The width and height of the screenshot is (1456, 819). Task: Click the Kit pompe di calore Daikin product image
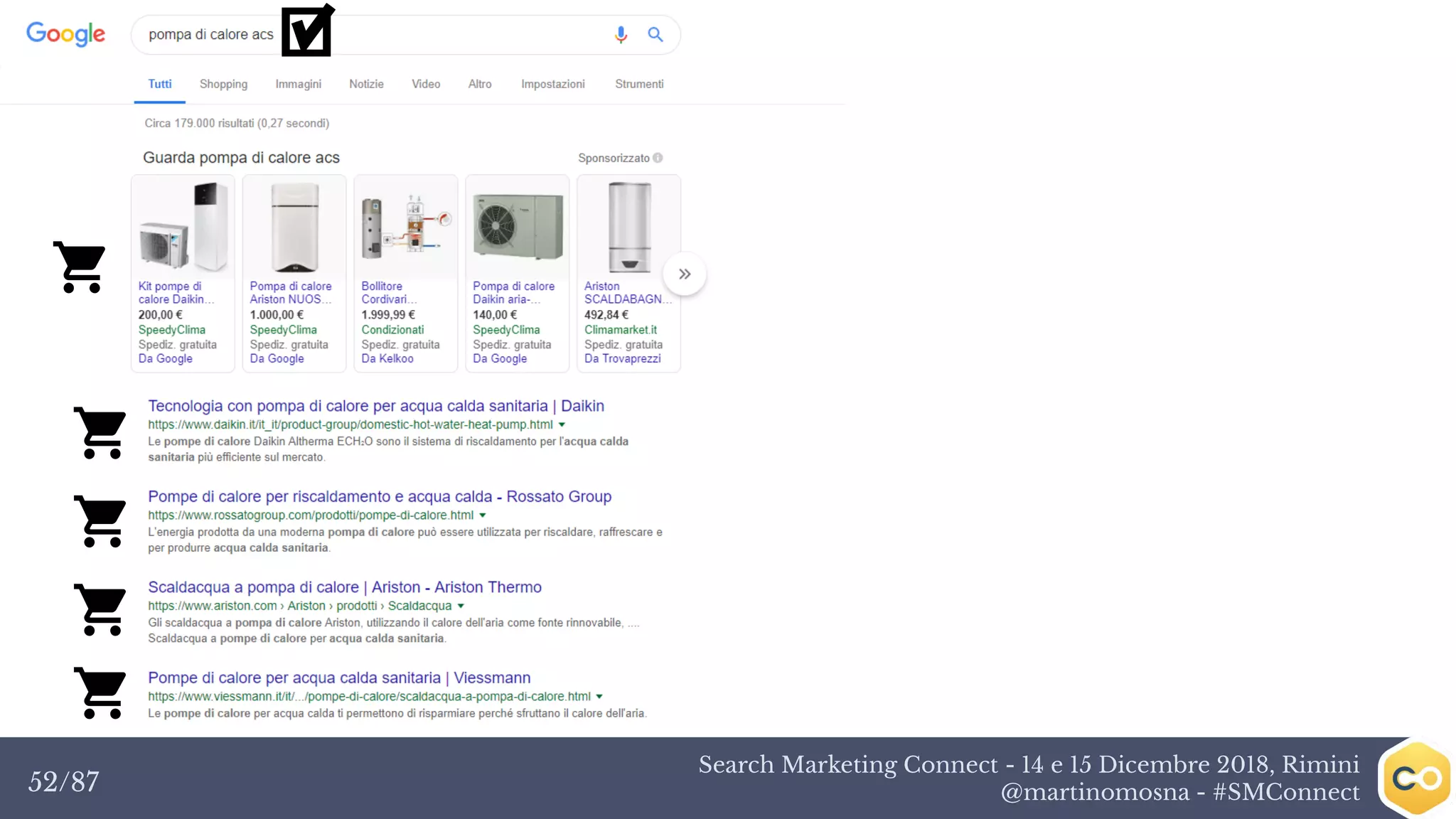point(183,227)
